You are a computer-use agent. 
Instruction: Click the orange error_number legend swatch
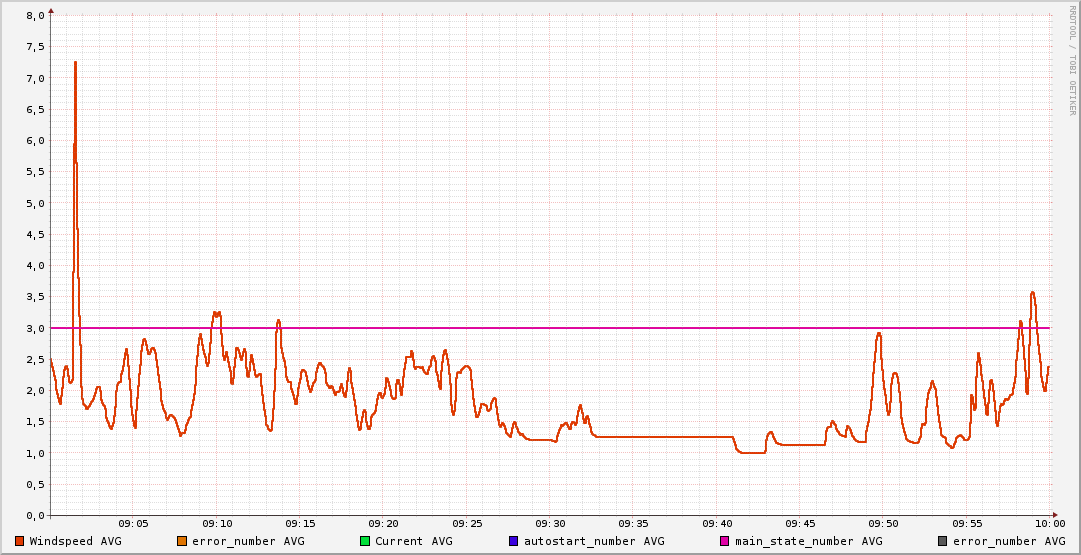(182, 541)
